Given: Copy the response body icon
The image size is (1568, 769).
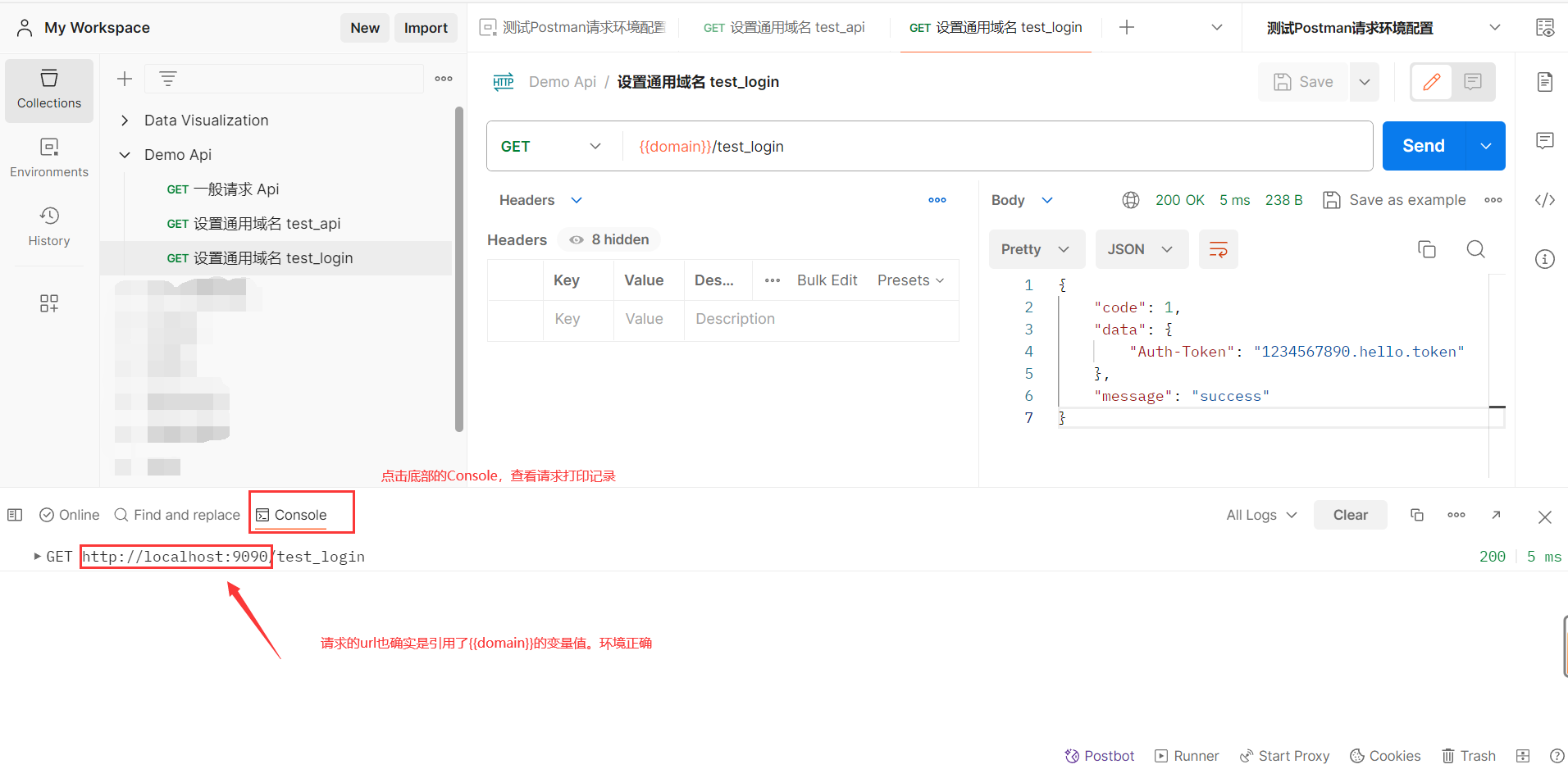Looking at the screenshot, I should point(1427,249).
